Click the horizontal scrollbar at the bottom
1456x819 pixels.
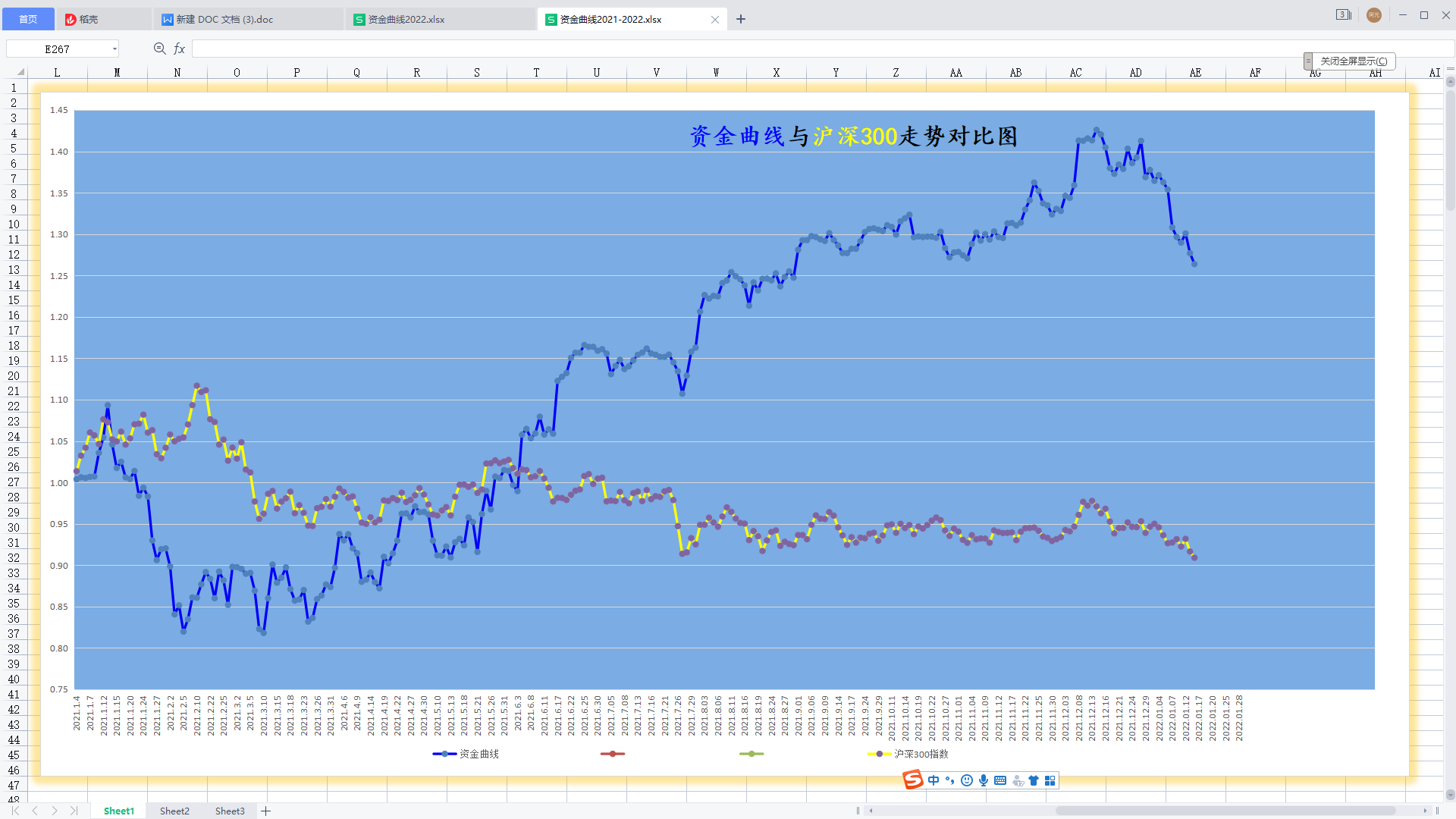pos(1225,811)
